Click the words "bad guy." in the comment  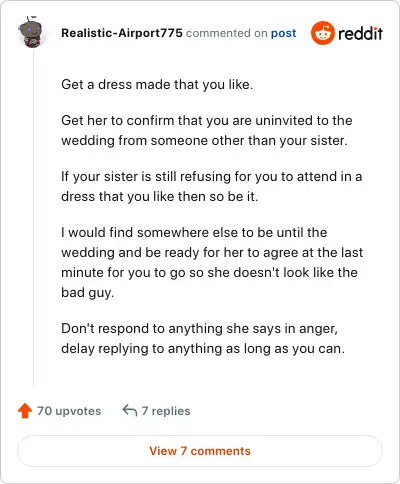click(x=88, y=293)
